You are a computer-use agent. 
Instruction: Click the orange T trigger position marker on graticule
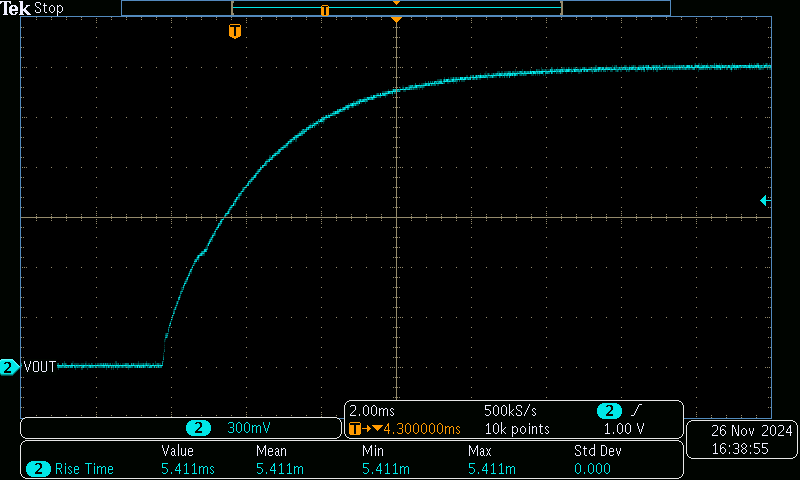pos(235,32)
